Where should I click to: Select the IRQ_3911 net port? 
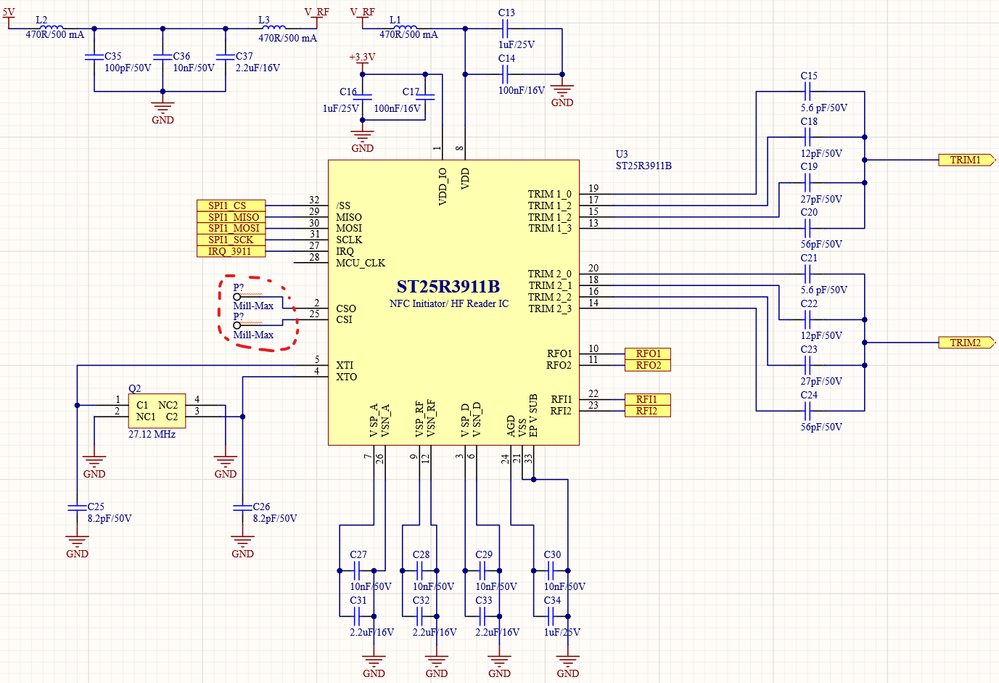tap(231, 251)
